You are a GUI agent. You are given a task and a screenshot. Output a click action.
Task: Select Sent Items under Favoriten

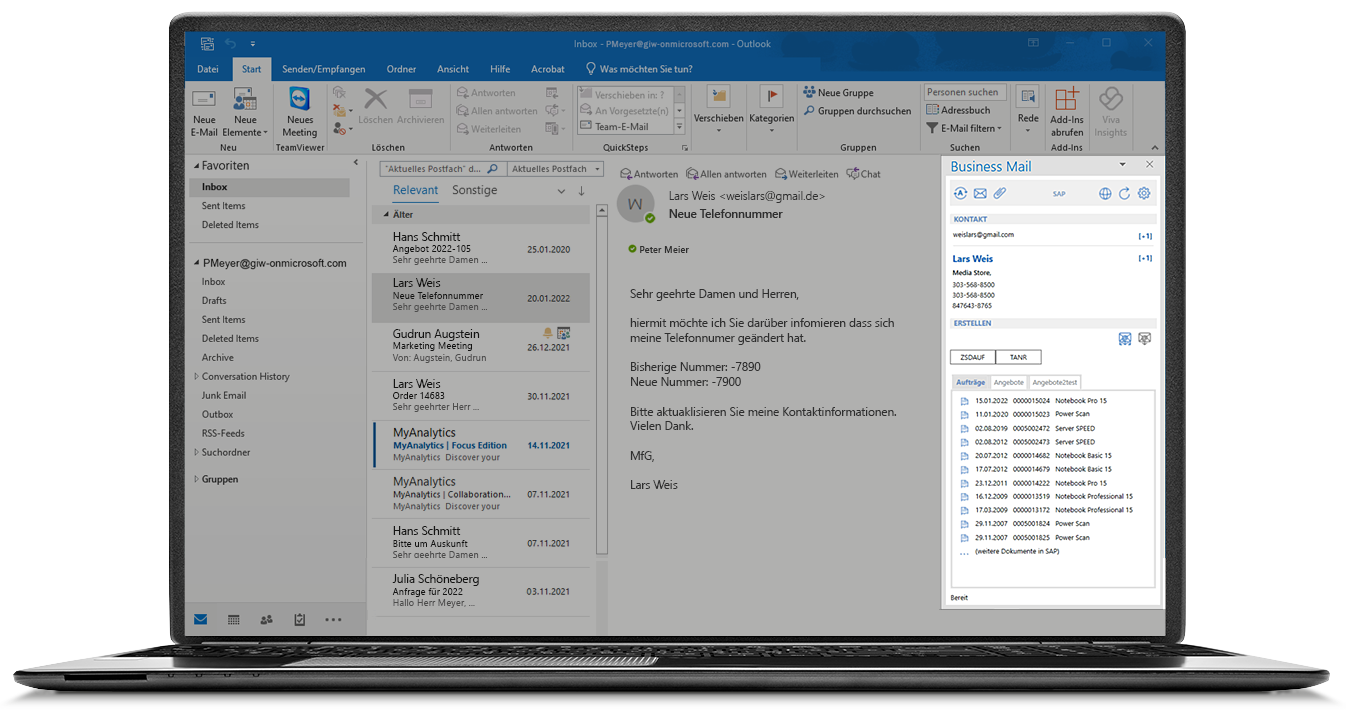click(223, 206)
